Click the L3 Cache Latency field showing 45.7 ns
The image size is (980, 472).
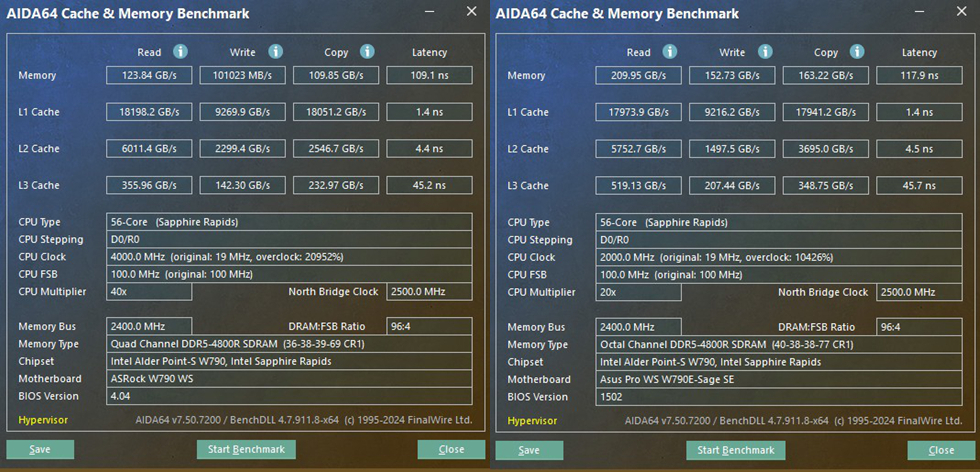click(x=919, y=185)
